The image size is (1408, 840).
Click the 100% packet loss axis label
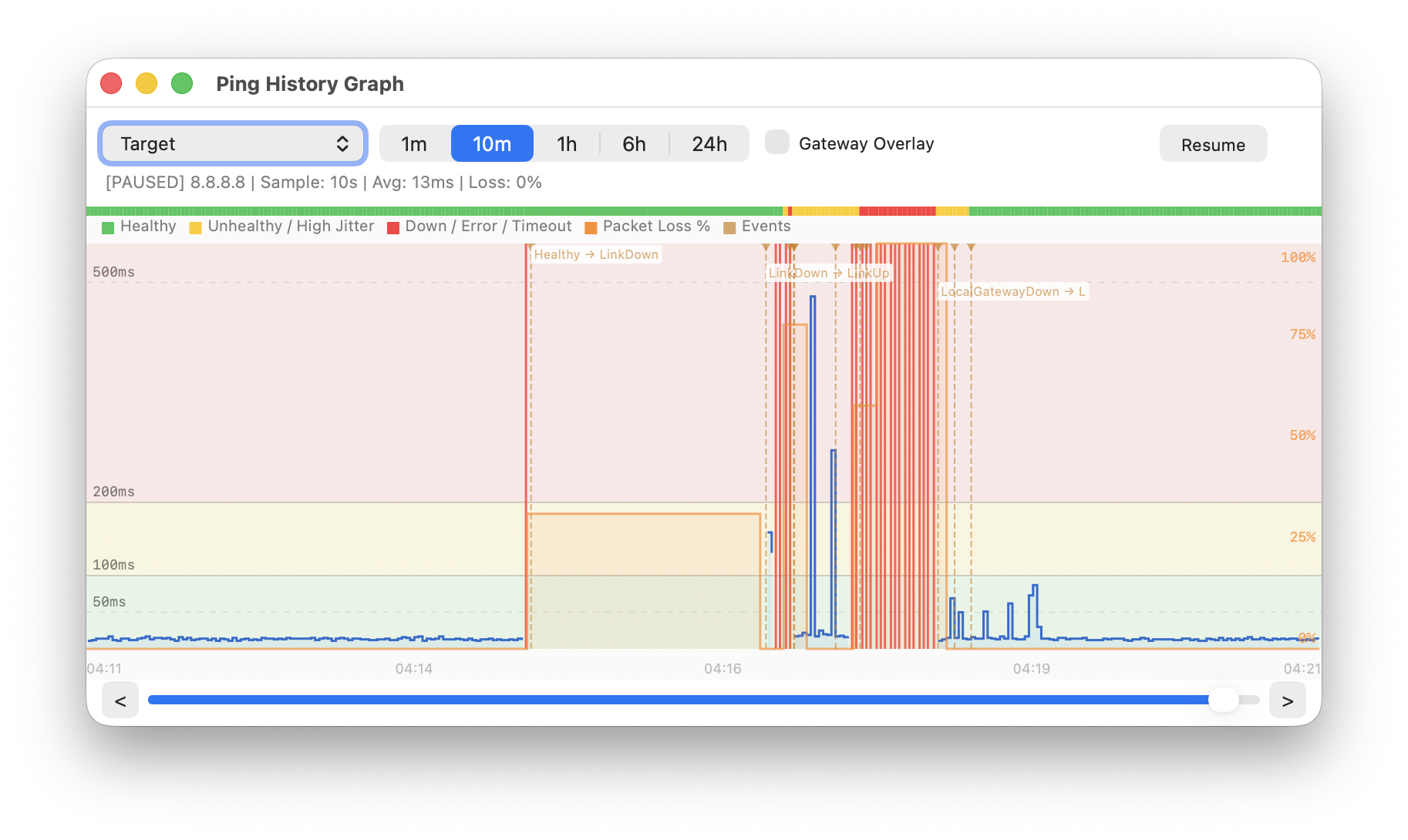point(1298,257)
